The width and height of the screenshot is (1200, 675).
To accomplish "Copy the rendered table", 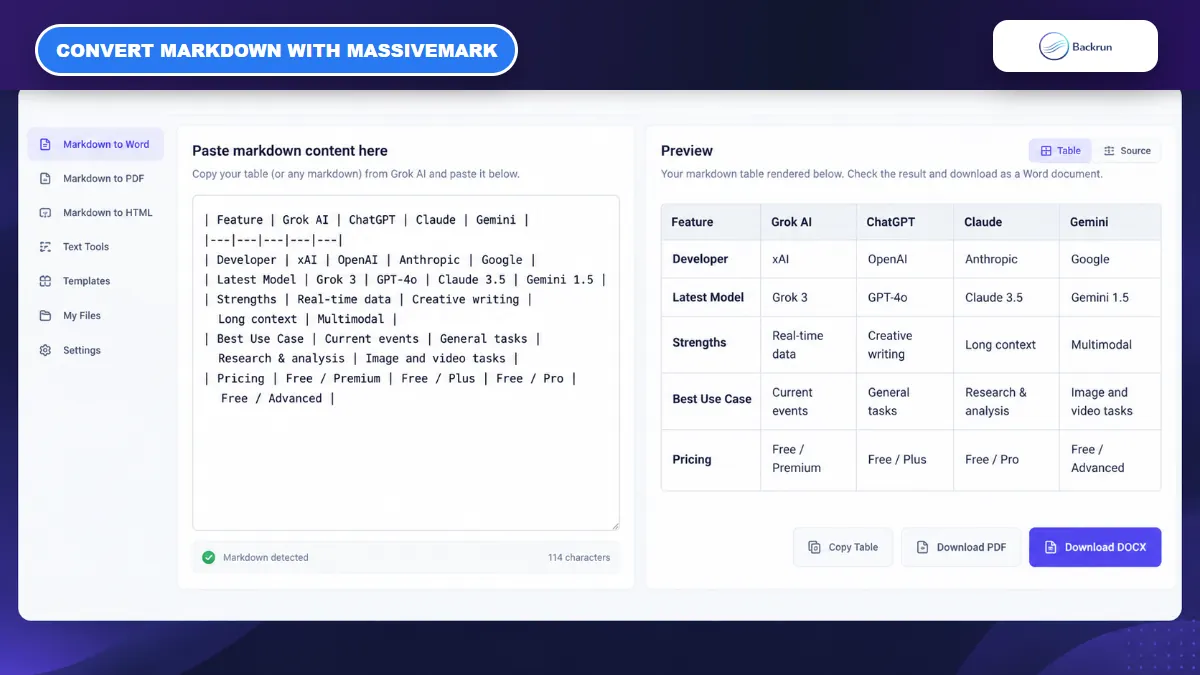I will click(843, 547).
